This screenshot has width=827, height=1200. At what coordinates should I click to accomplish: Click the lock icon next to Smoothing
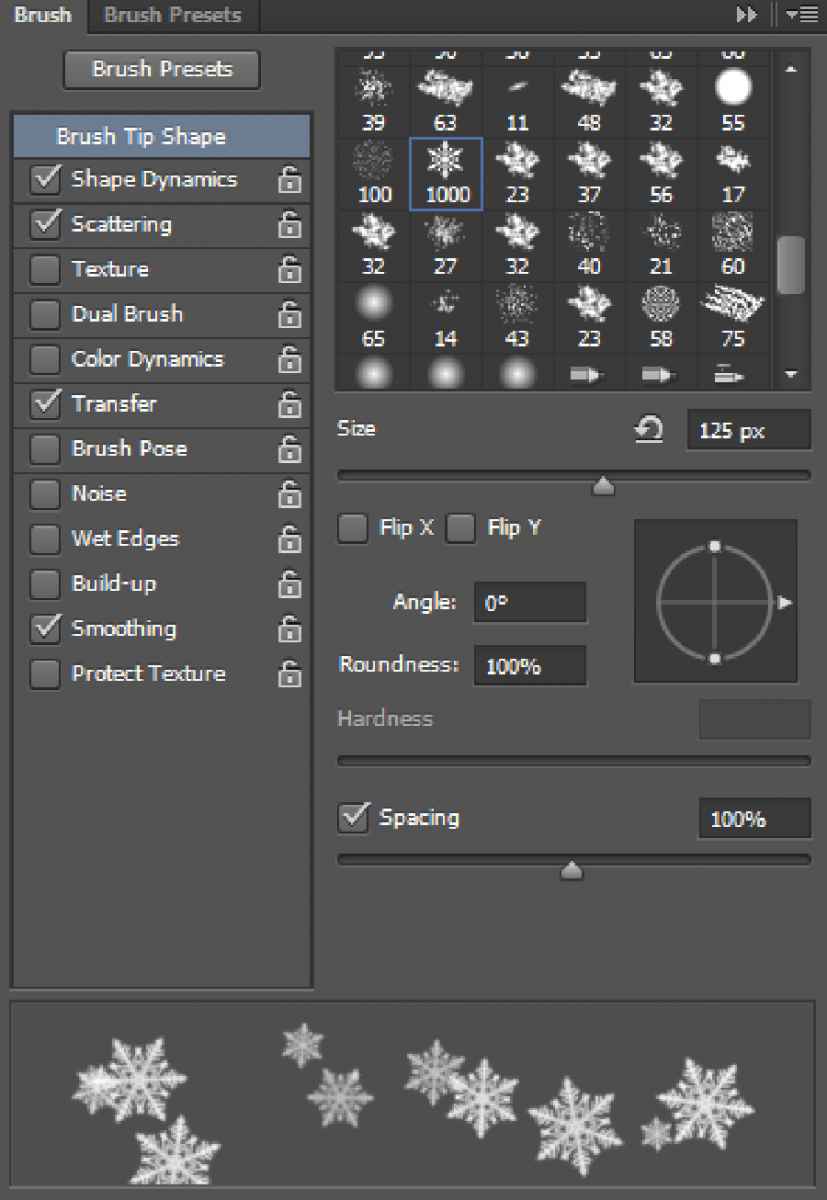coord(289,629)
